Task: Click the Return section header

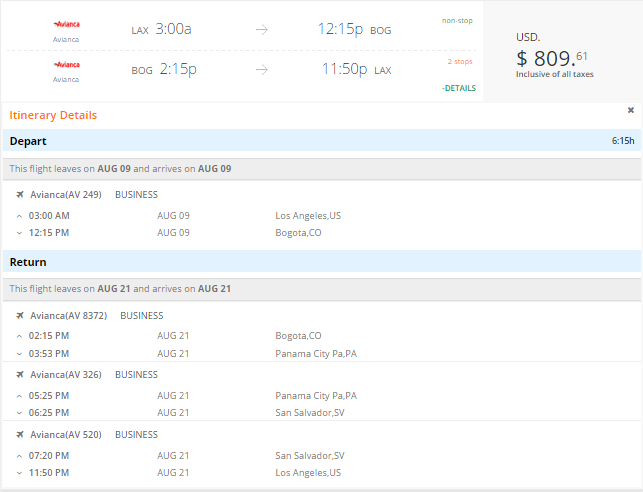Action: [x=322, y=262]
